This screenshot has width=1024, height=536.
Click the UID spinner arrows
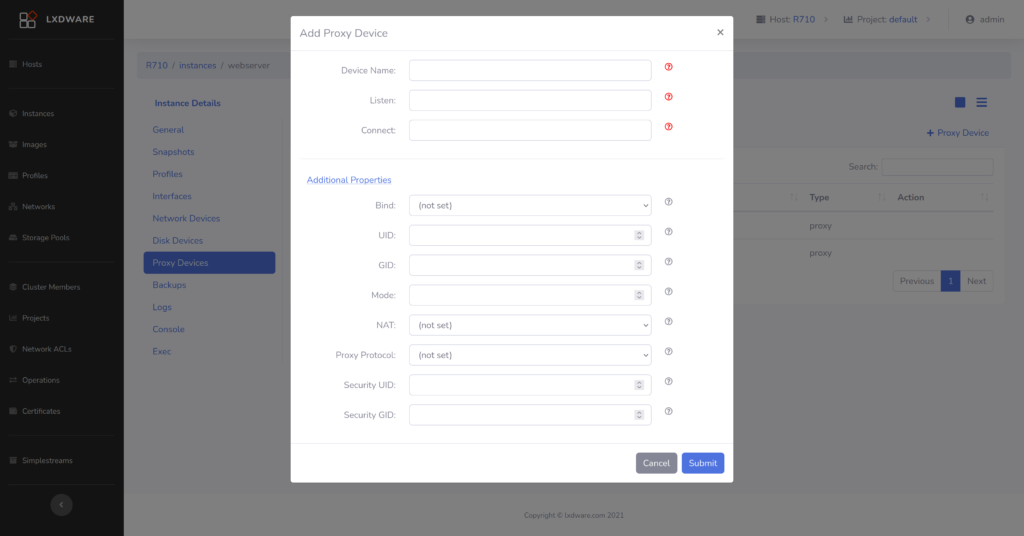tap(639, 235)
